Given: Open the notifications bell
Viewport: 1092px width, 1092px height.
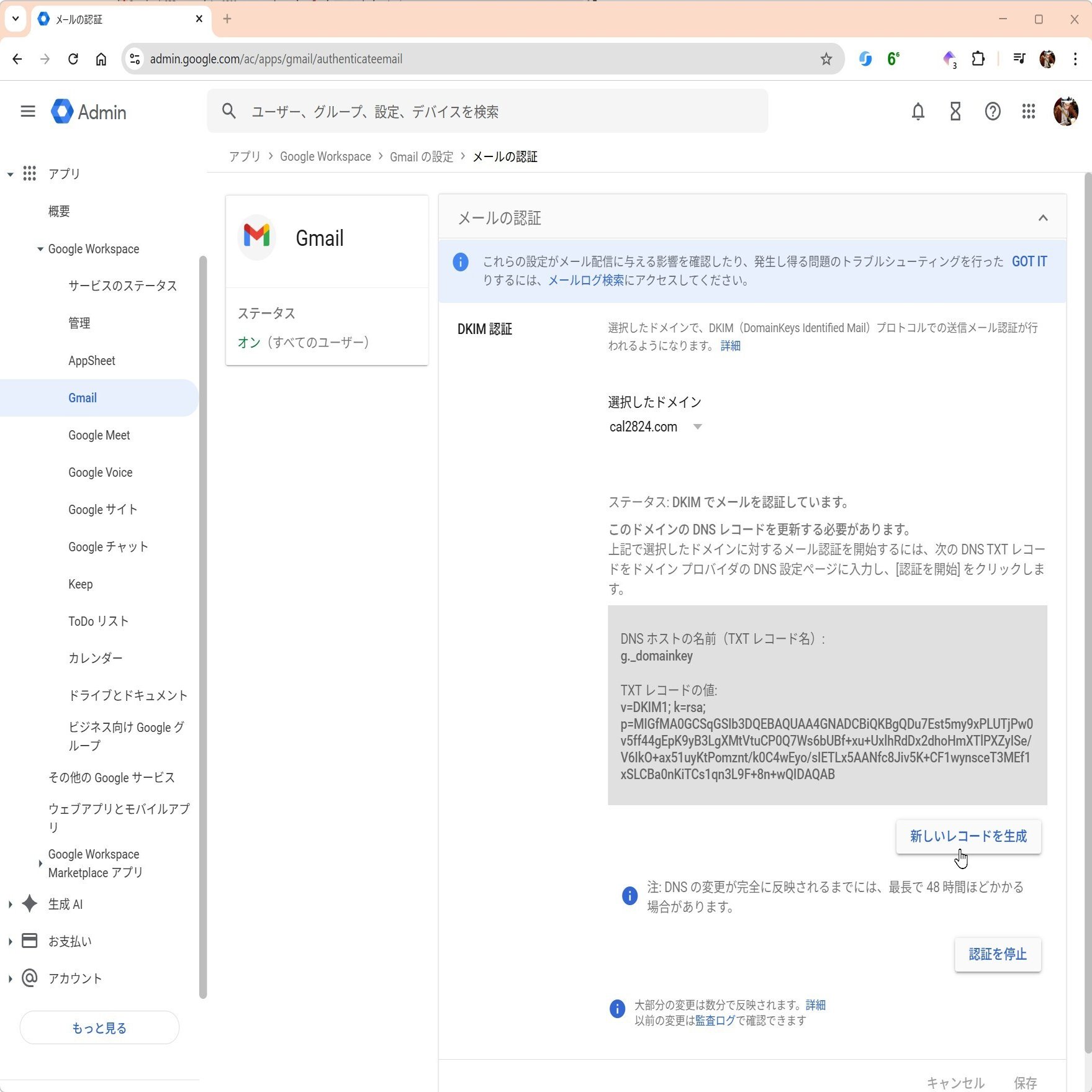Looking at the screenshot, I should (x=918, y=112).
